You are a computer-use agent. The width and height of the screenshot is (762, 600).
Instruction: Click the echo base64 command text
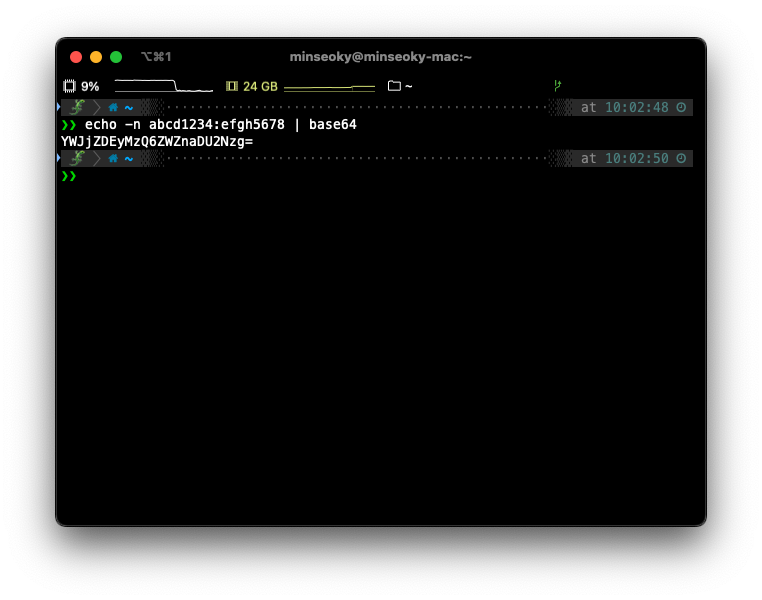tap(220, 125)
